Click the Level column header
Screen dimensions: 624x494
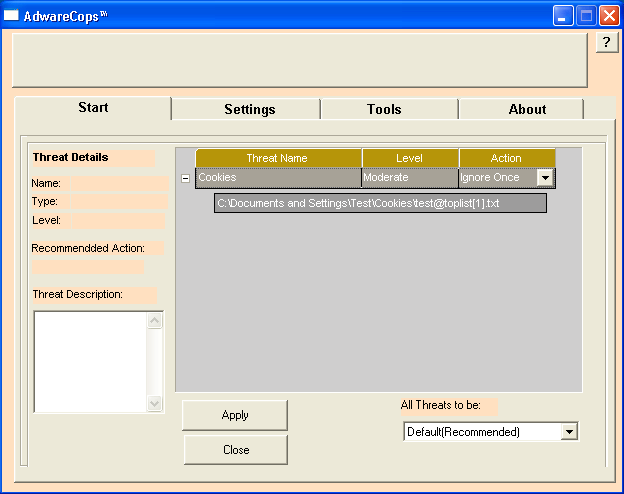click(409, 158)
